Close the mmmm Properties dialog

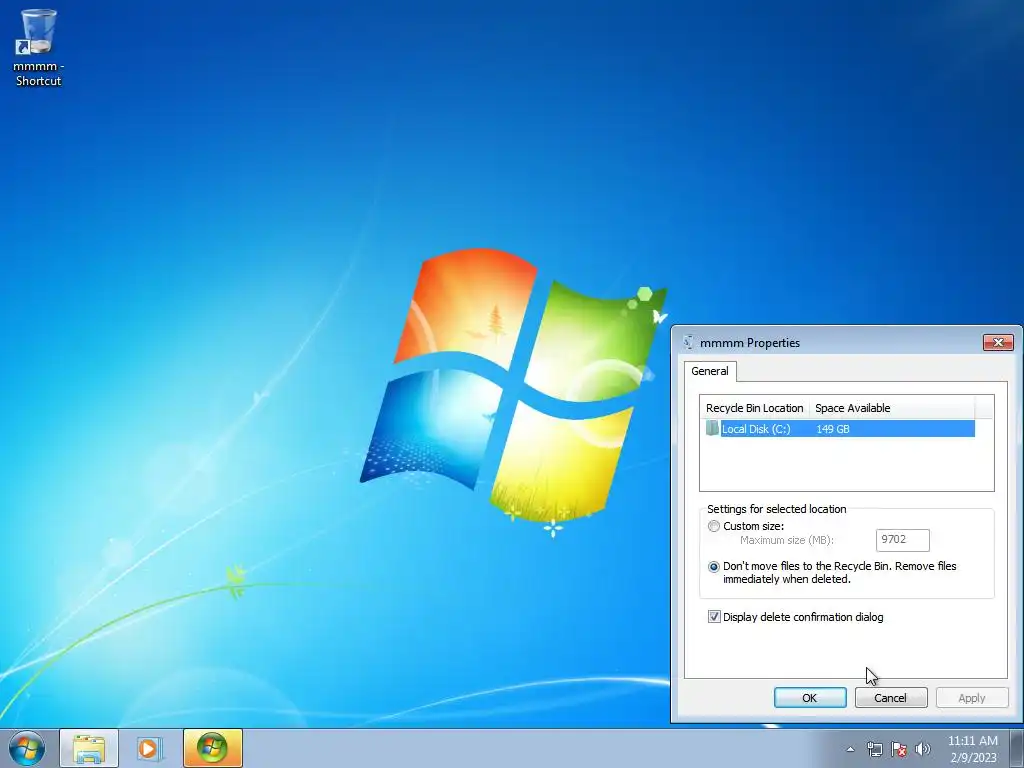pos(998,342)
